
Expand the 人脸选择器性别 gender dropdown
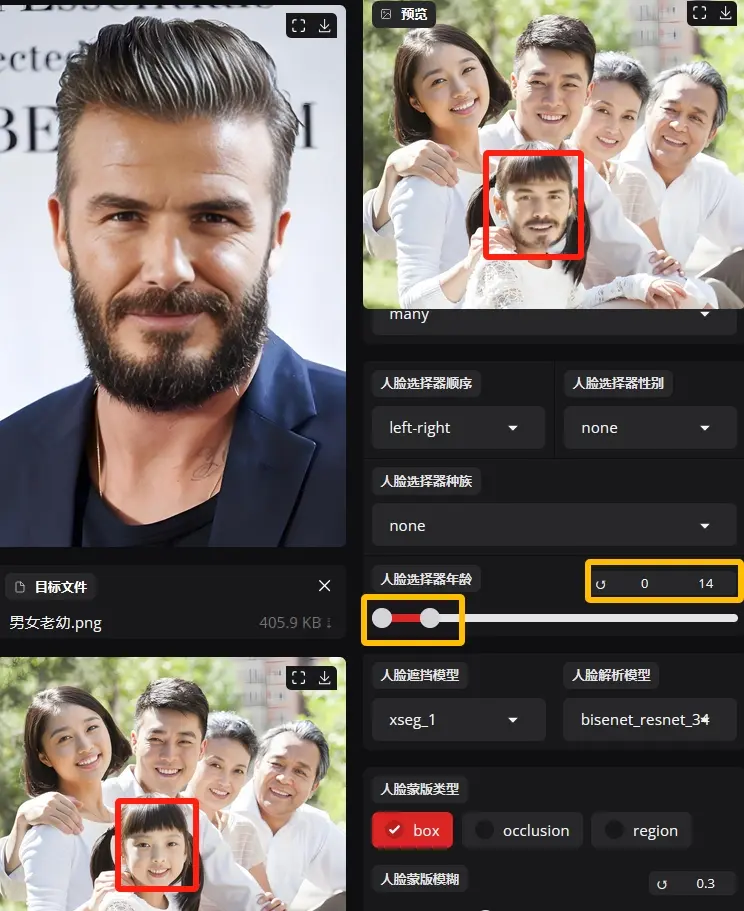649,428
